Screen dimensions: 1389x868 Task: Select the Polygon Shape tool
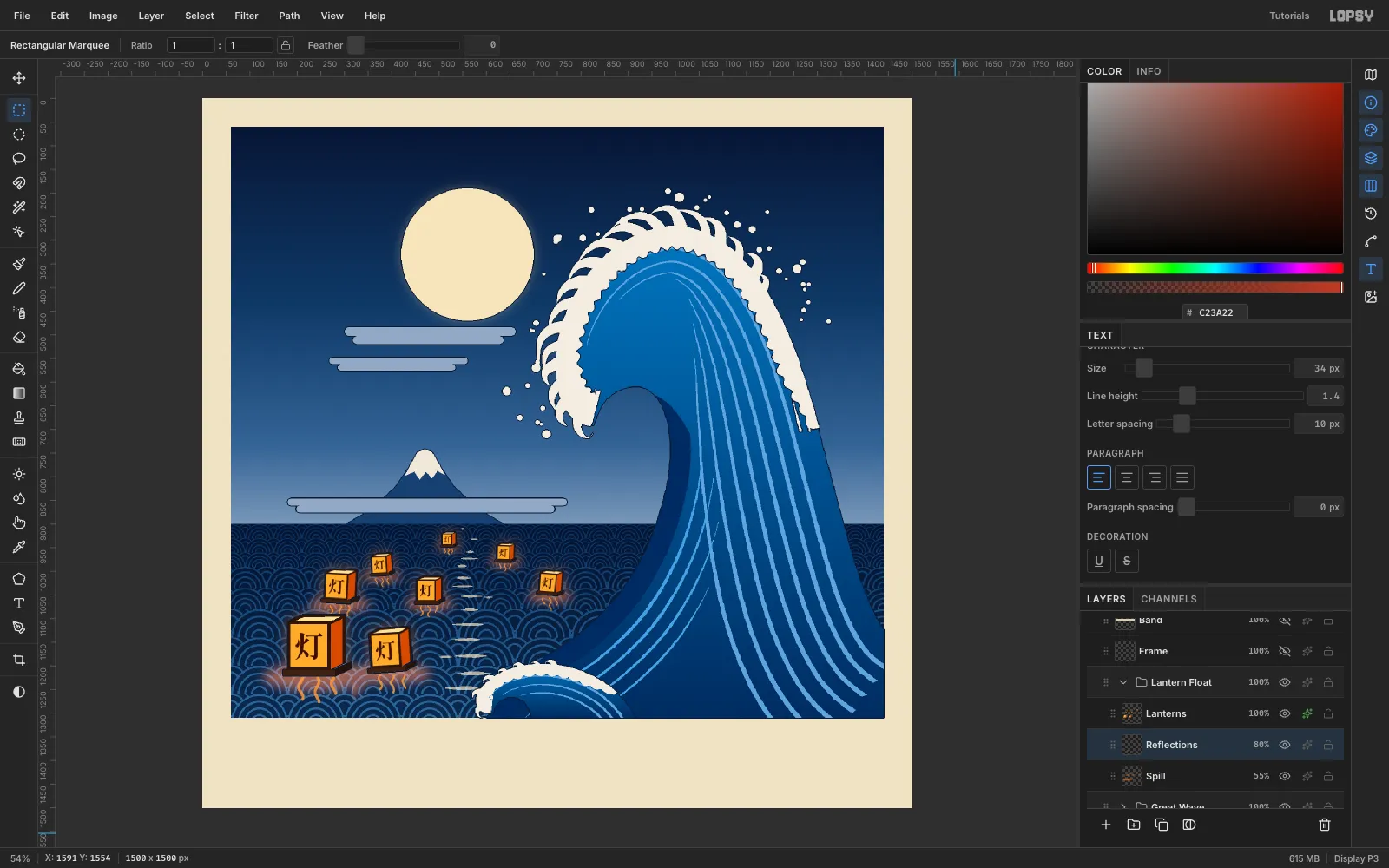pyautogui.click(x=19, y=579)
